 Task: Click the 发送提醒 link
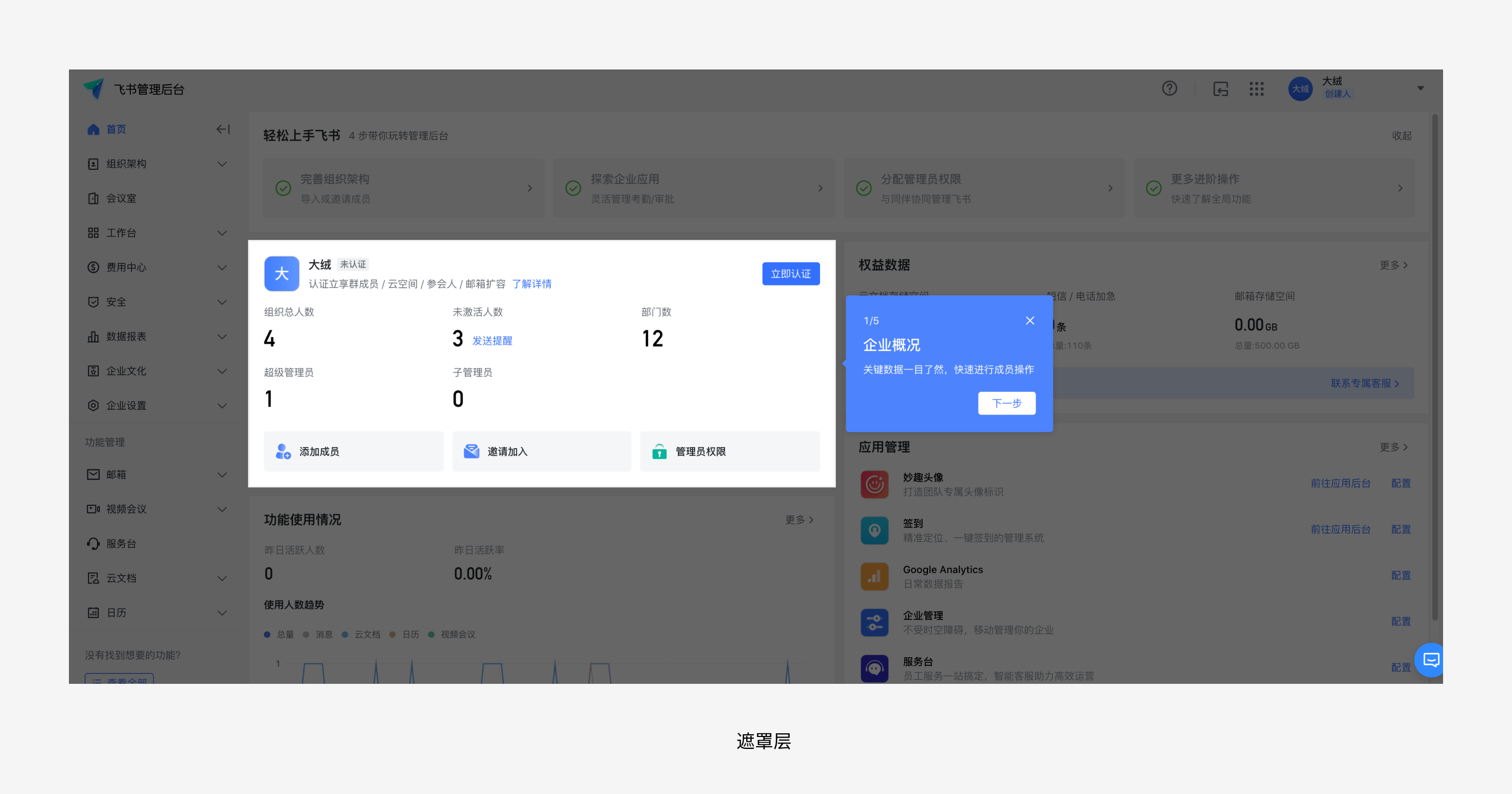[x=492, y=341]
